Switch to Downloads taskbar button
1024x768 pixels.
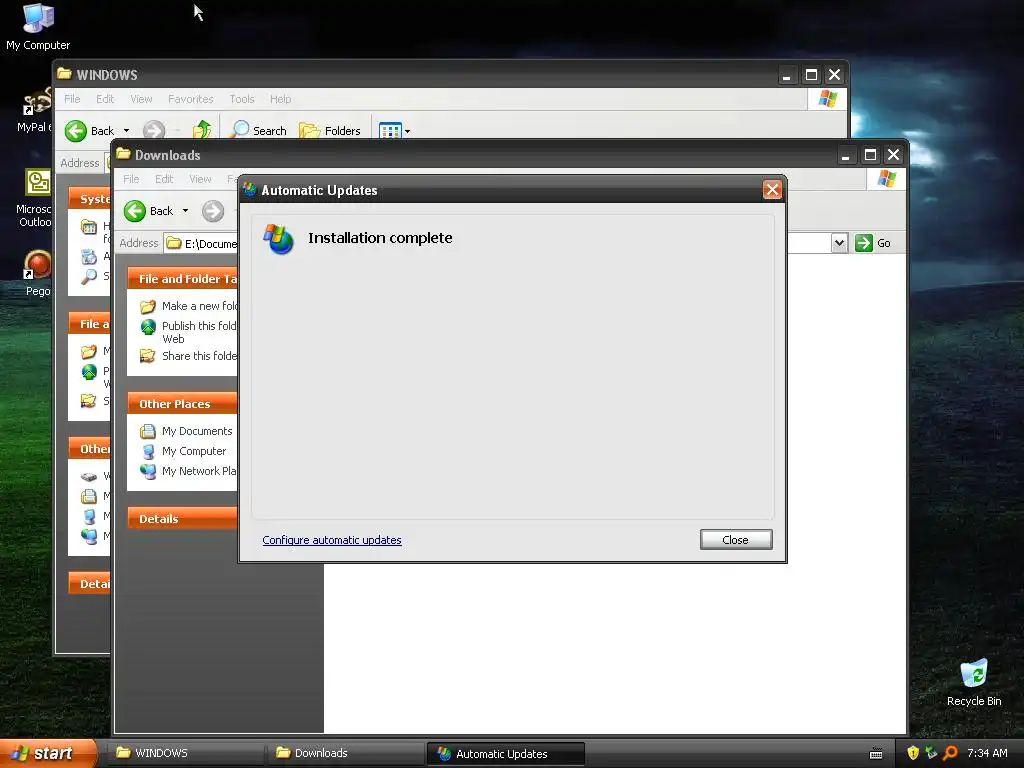click(x=346, y=753)
